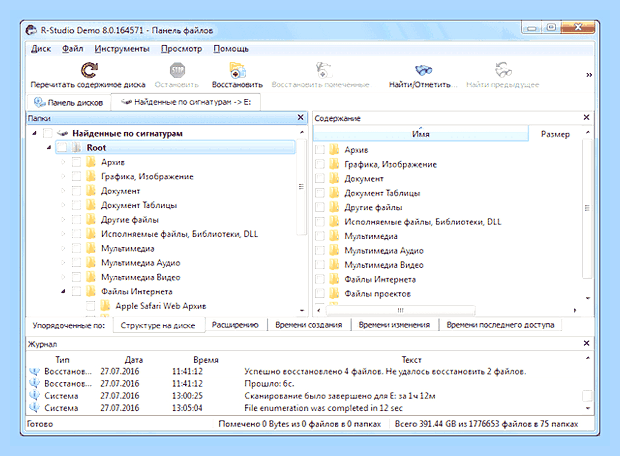Check the Архив checkbox in folder tree
This screenshot has width=620, height=456.
point(76,162)
